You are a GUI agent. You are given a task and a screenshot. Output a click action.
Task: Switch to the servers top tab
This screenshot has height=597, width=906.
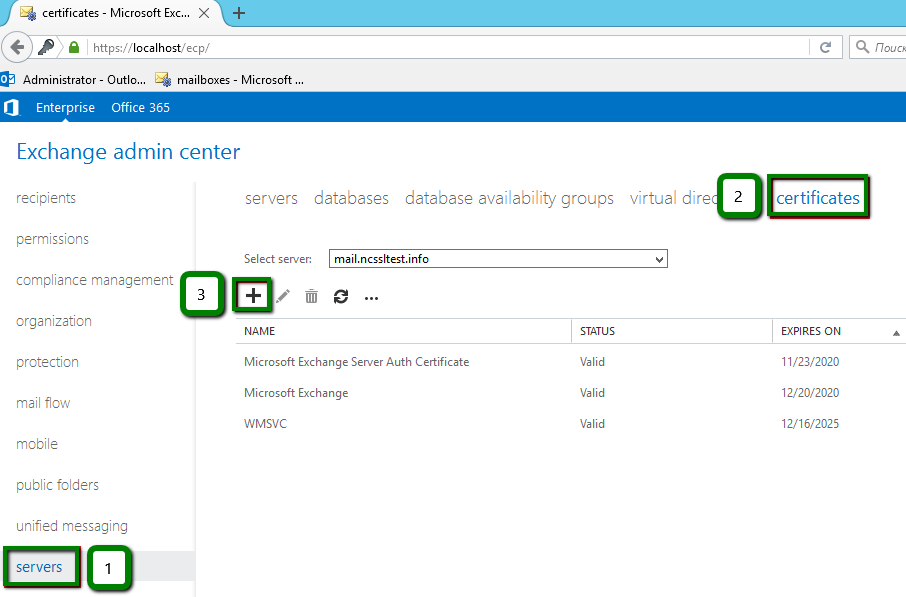271,198
